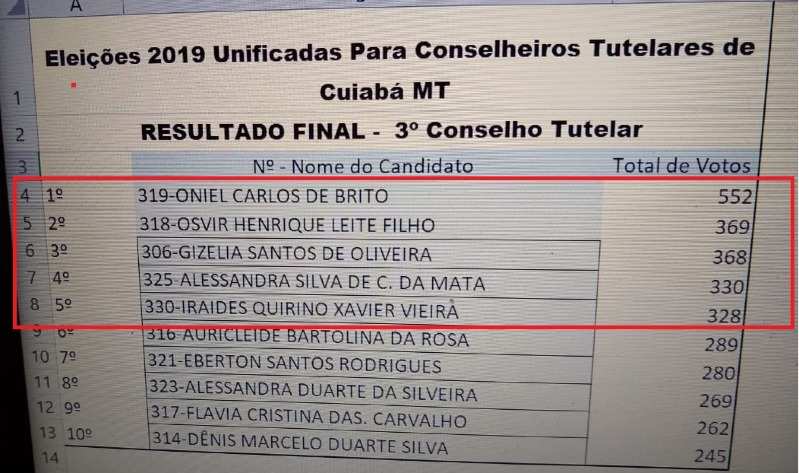
Task: Click the cell 325-ALESSANDRA SILVA DE C. DA MATA
Action: click(x=369, y=282)
